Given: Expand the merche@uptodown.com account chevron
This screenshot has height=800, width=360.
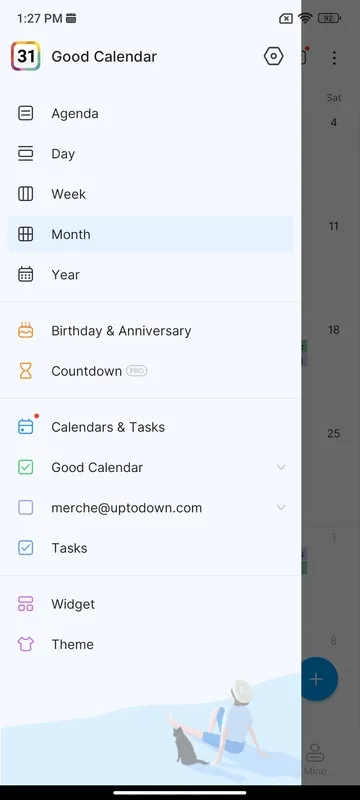Looking at the screenshot, I should [281, 508].
